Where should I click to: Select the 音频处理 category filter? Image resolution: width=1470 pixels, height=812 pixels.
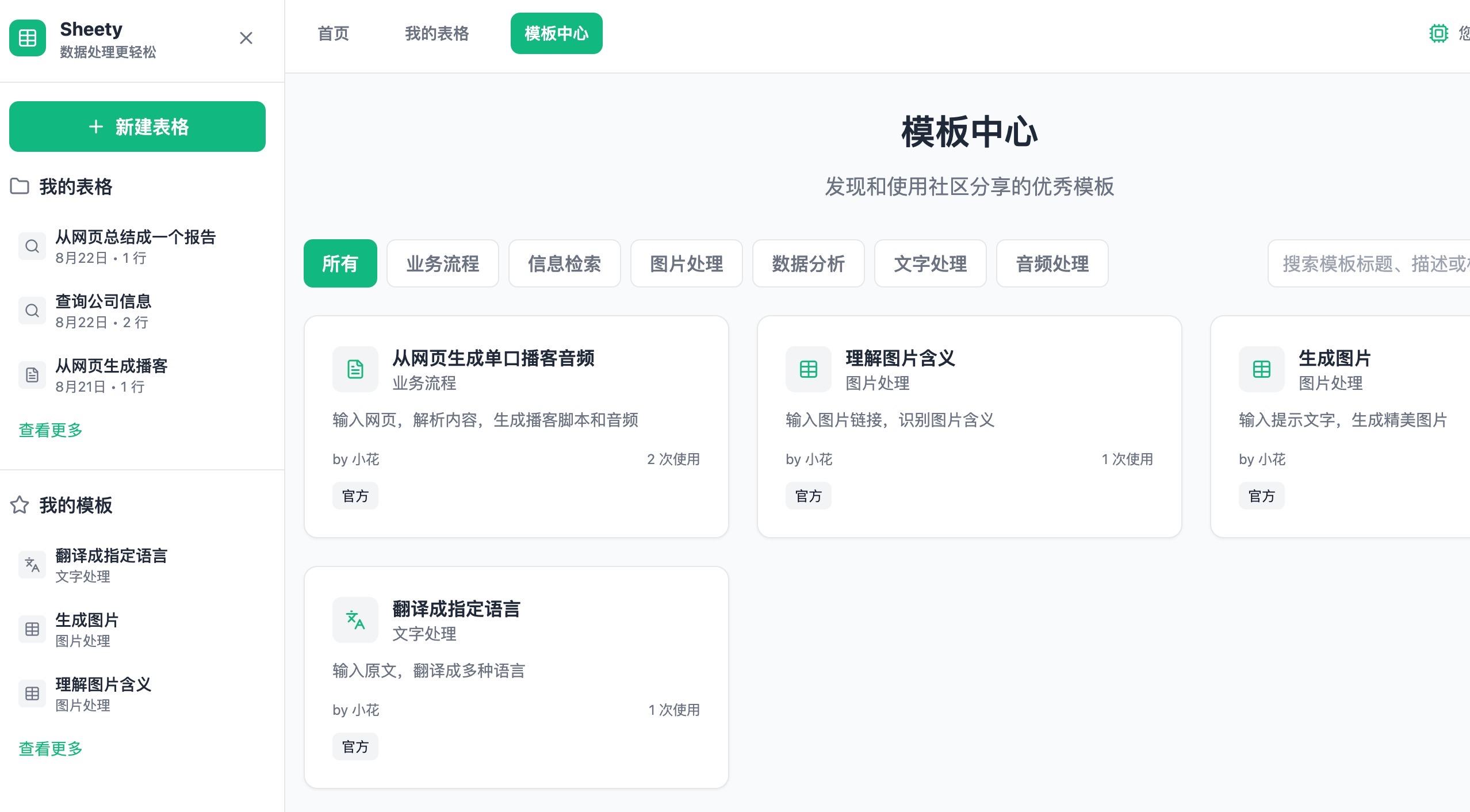pos(1052,263)
